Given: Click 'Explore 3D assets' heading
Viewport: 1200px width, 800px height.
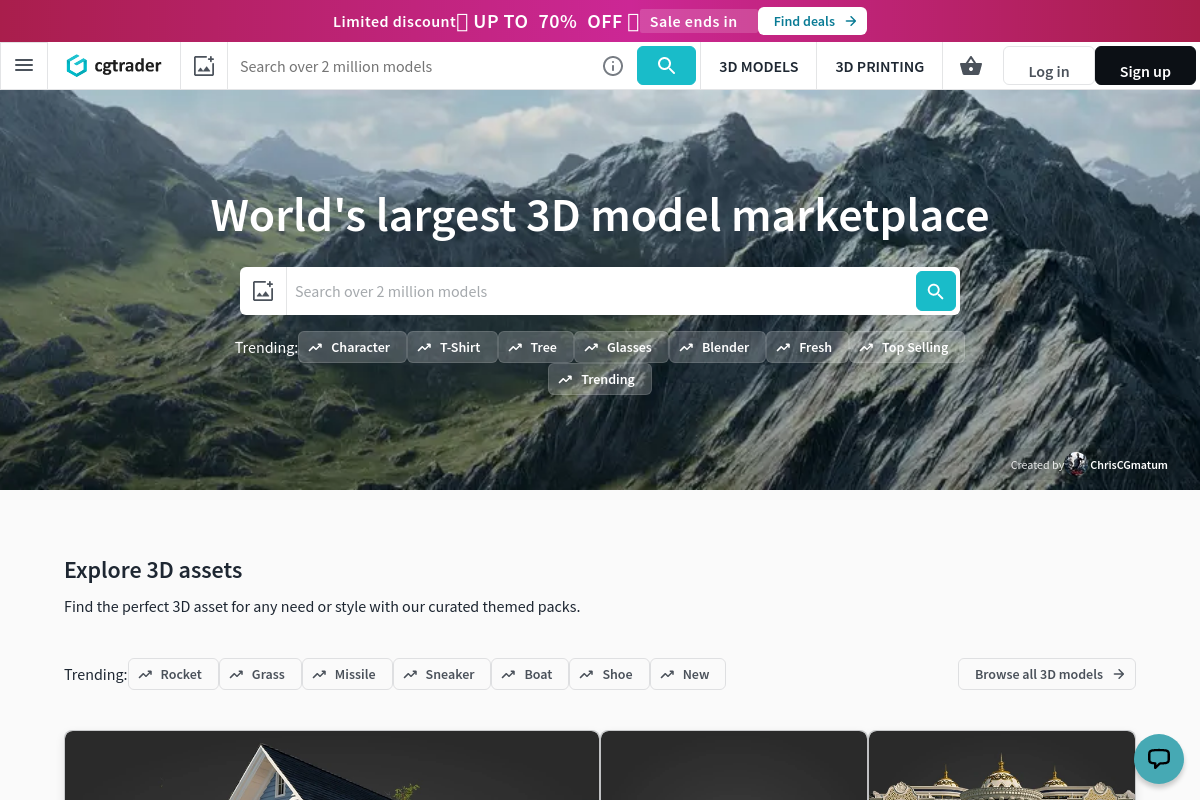Looking at the screenshot, I should [153, 570].
